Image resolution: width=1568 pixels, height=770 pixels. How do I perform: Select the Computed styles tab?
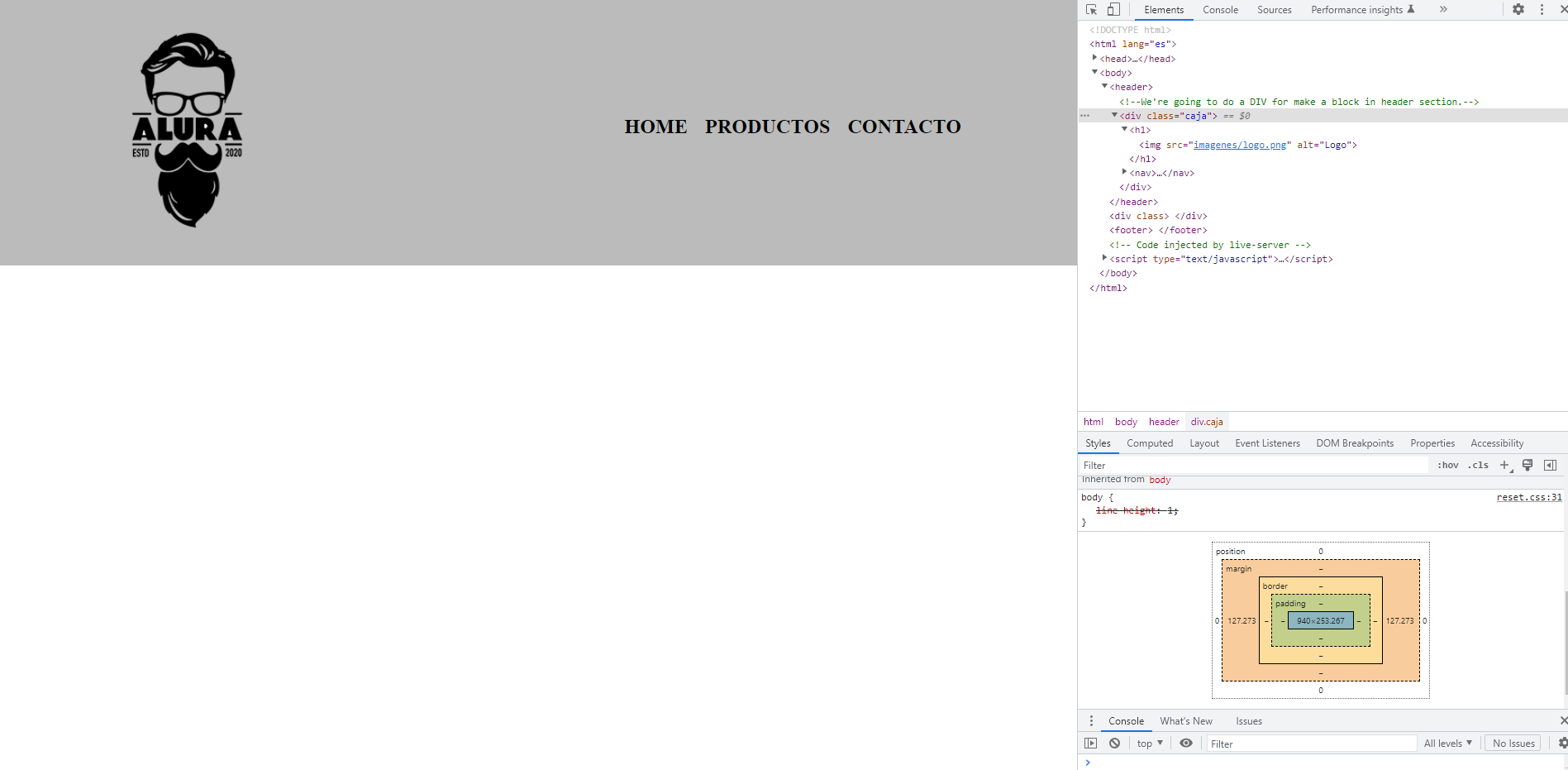pos(1150,443)
